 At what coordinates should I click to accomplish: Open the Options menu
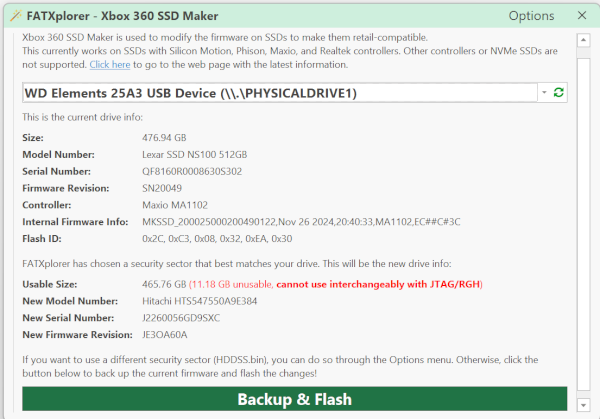click(531, 16)
